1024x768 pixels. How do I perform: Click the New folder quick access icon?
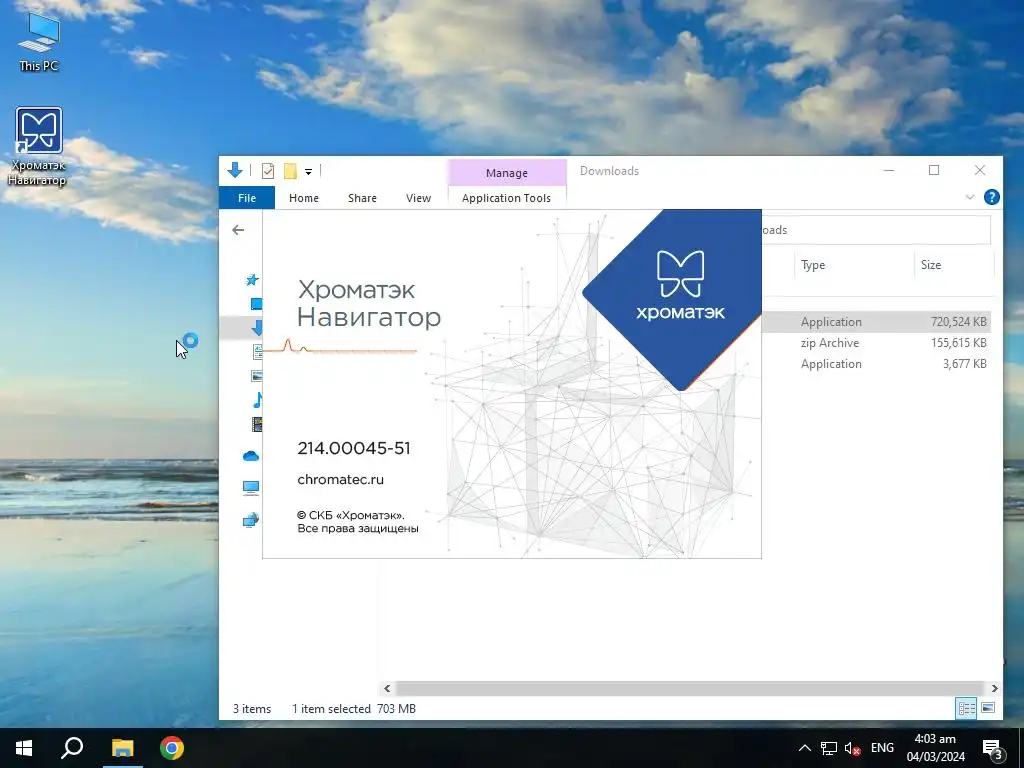(x=290, y=171)
